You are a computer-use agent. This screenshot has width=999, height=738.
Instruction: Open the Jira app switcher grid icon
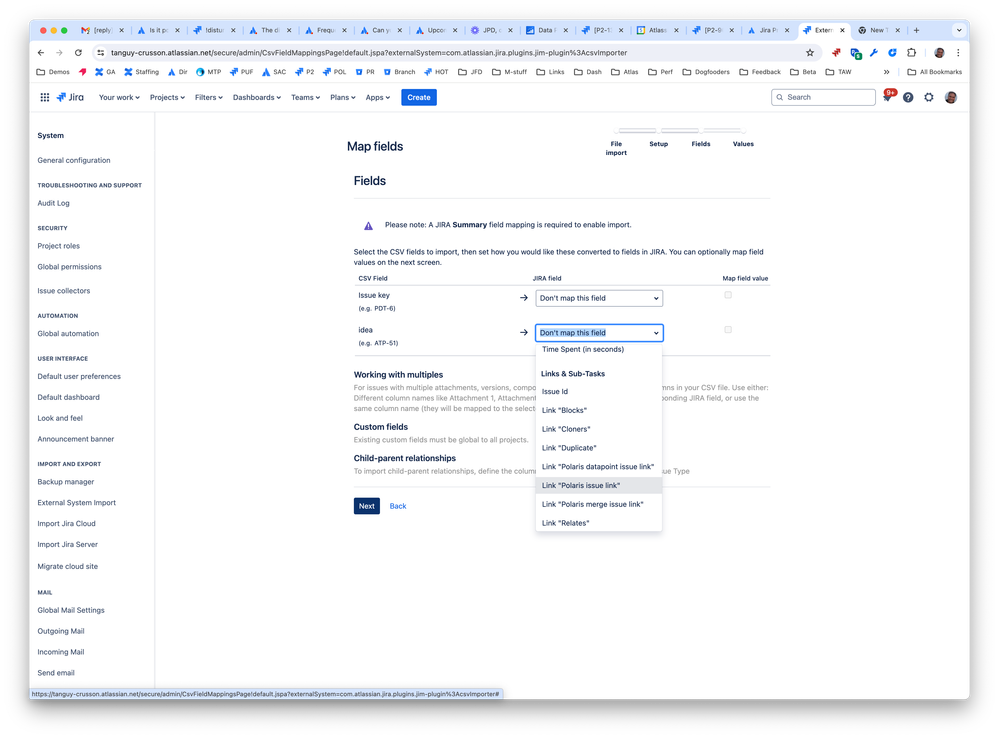coord(45,98)
